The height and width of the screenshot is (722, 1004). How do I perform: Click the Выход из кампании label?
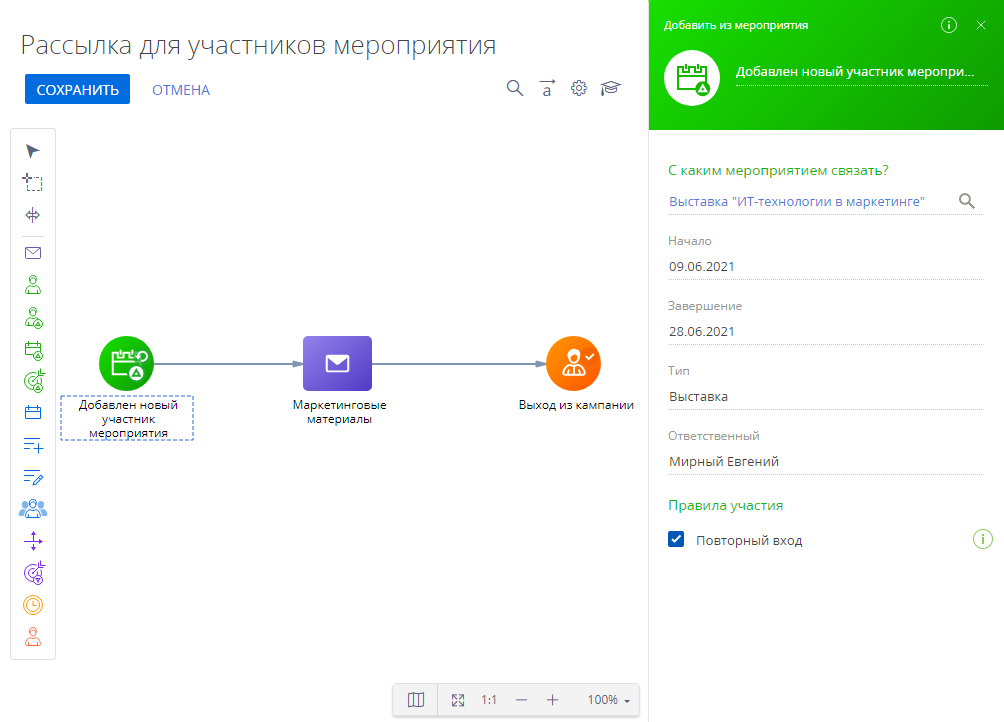(x=576, y=405)
